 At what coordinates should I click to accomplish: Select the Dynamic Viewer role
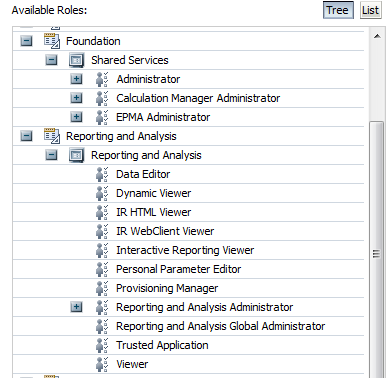click(154, 193)
